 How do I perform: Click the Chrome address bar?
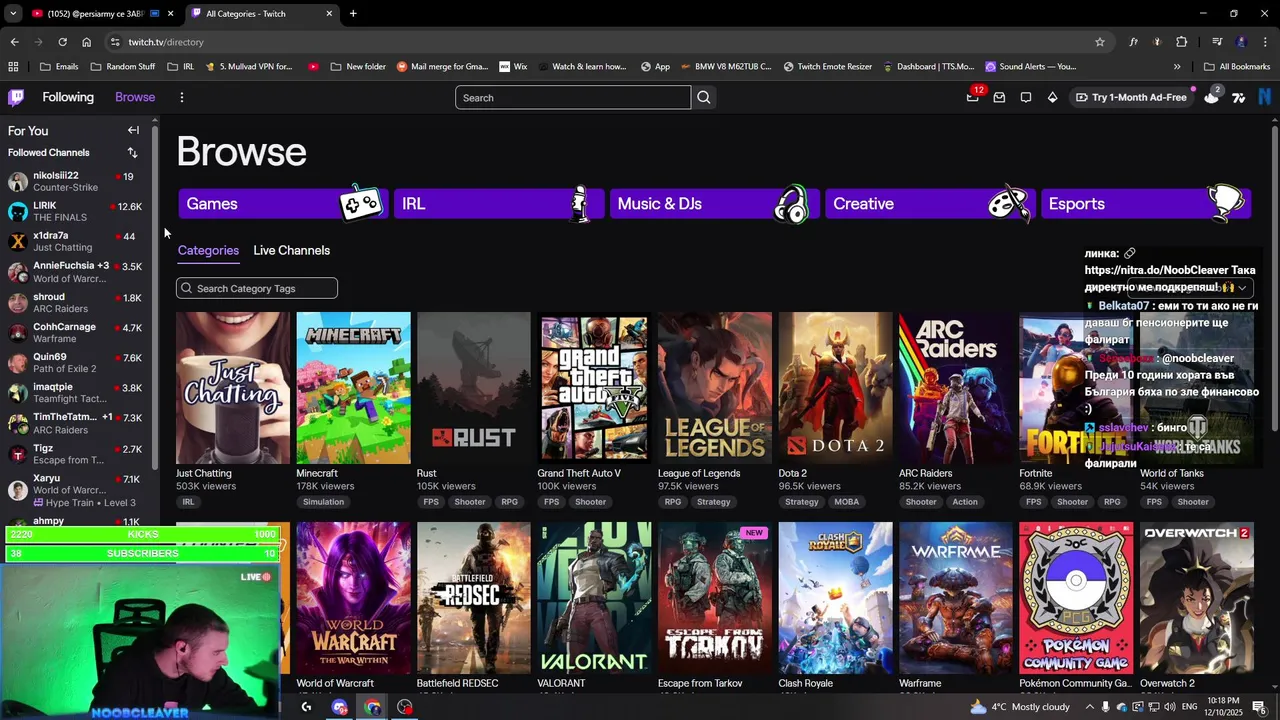(600, 42)
